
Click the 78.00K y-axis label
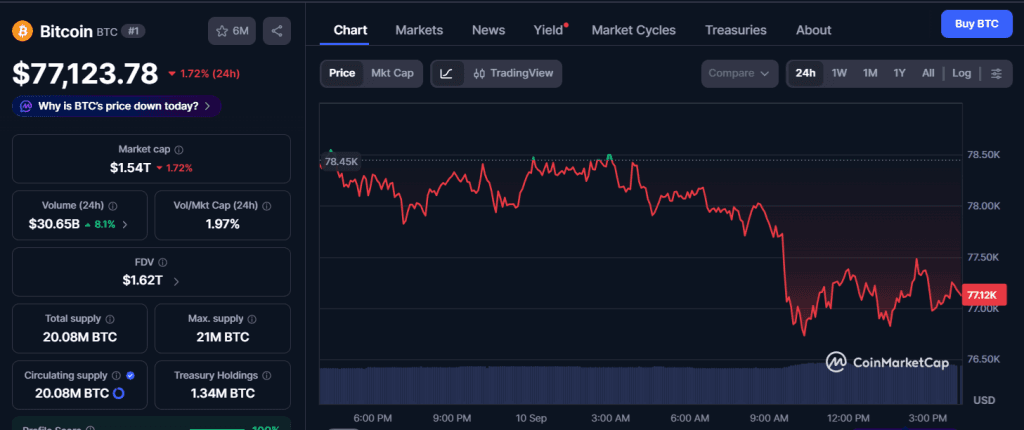982,206
